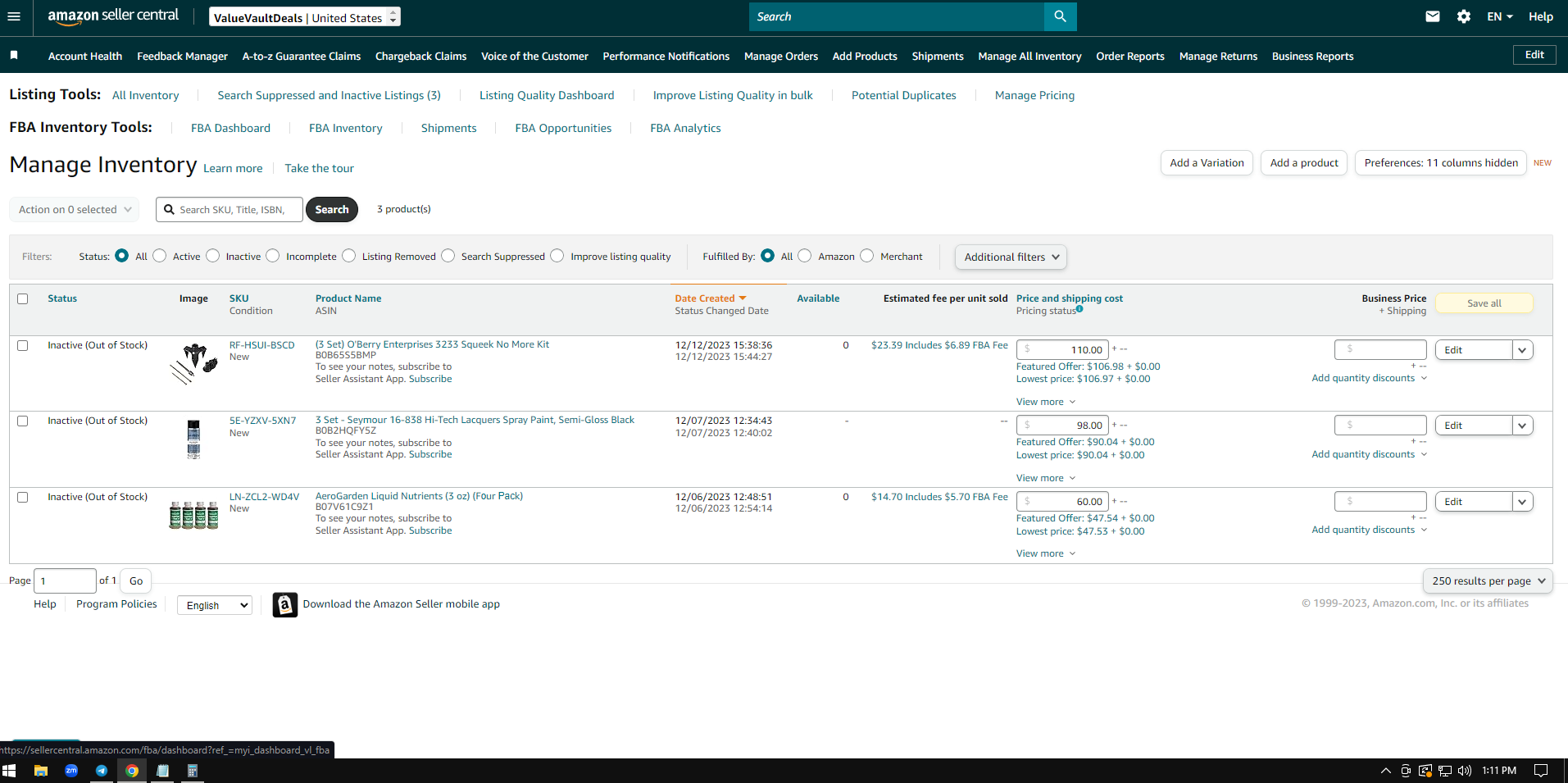The height and width of the screenshot is (783, 1568).
Task: Select the Listing Removed status filter
Action: [349, 256]
